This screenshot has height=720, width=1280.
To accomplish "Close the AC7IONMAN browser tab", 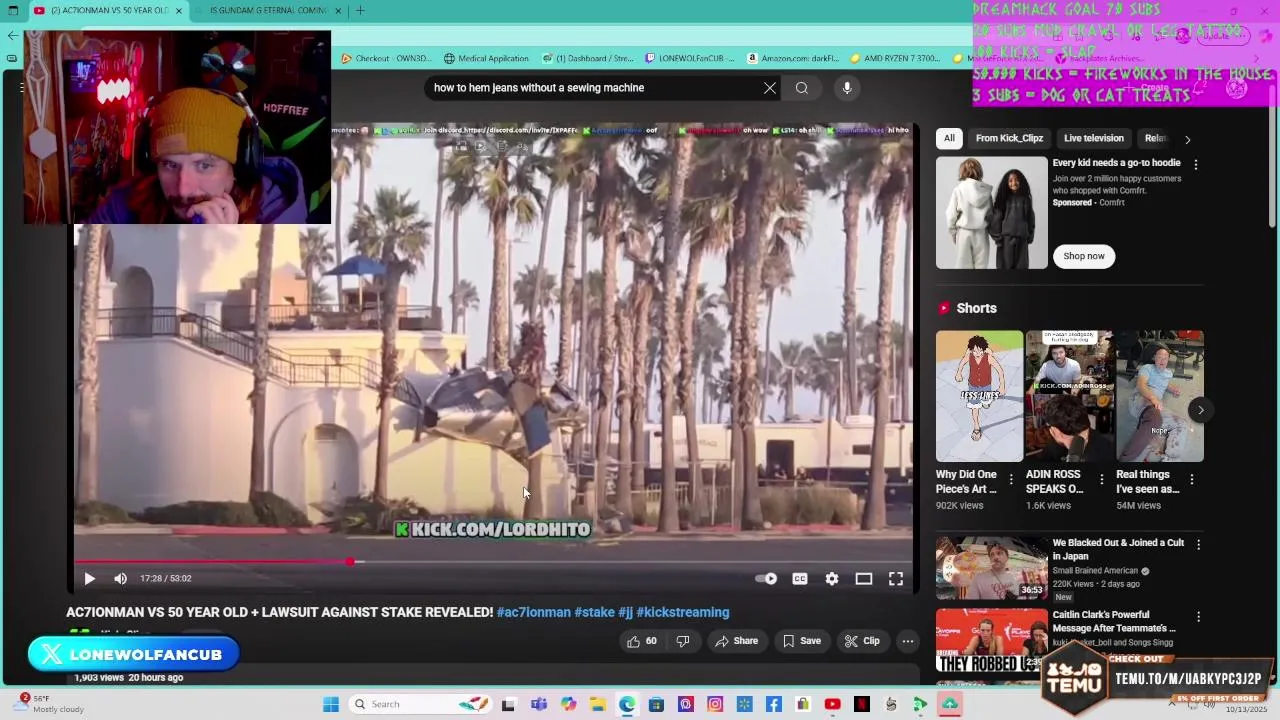I will (x=179, y=11).
